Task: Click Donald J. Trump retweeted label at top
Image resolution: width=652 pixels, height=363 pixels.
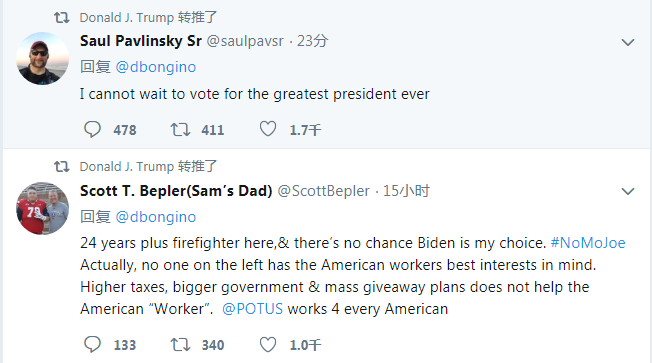Action: click(148, 17)
